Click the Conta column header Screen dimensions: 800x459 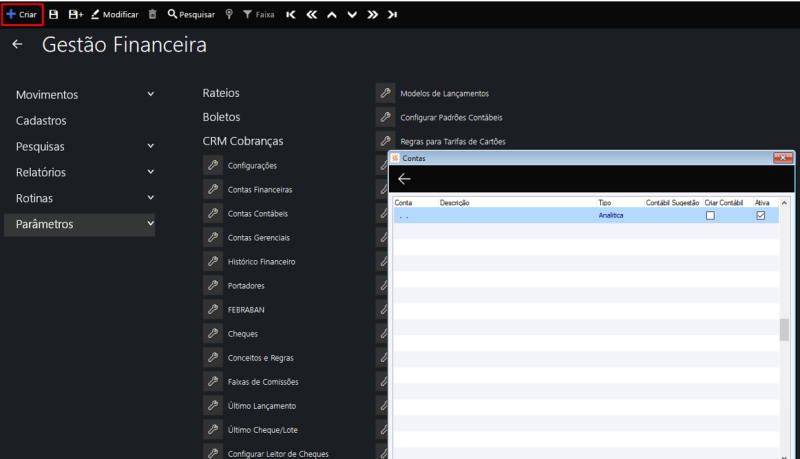point(403,202)
